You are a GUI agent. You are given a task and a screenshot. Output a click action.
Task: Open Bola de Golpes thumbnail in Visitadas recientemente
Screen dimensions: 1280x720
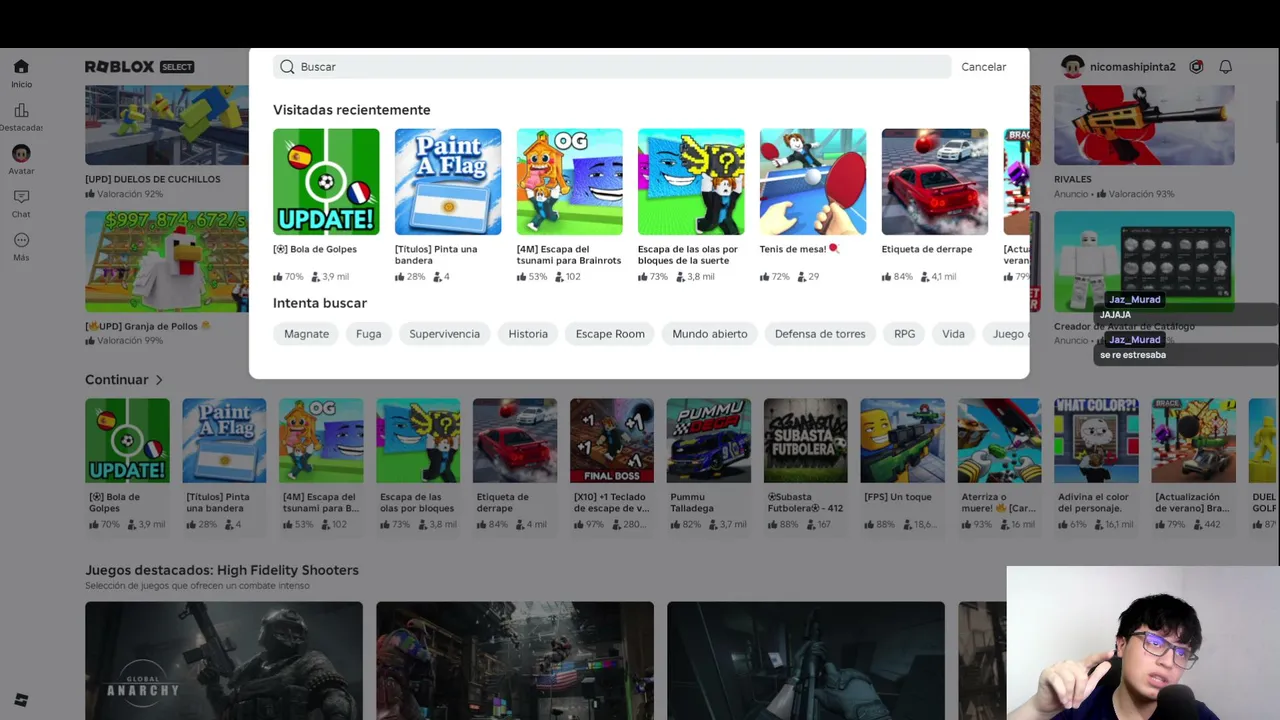click(x=326, y=181)
